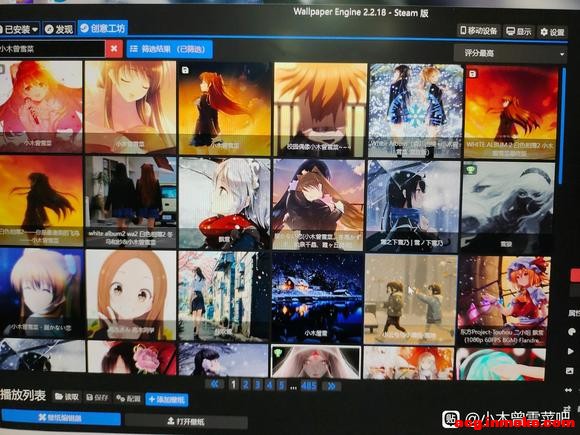
Task: Save playlist with 保存 disk icon
Action: 97,398
